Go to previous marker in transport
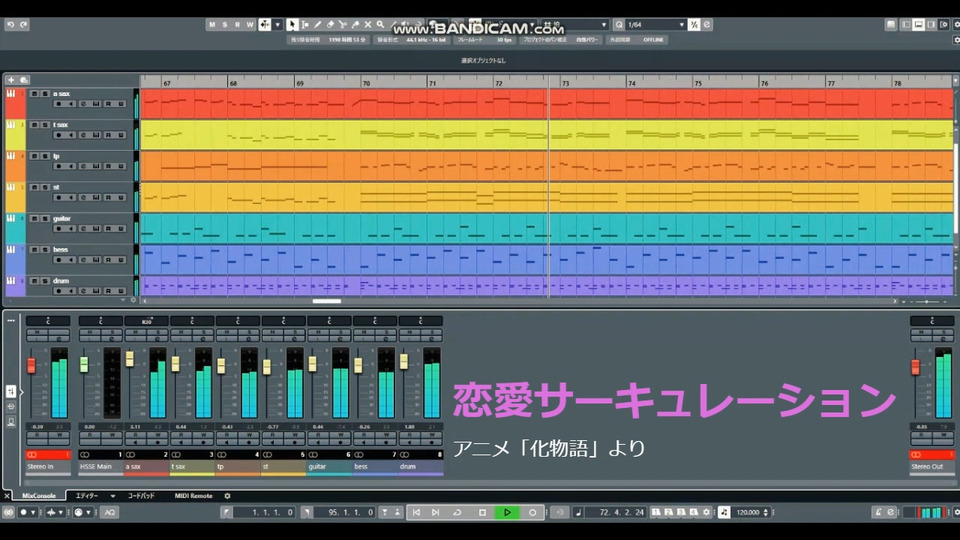960x540 pixels. tap(417, 512)
